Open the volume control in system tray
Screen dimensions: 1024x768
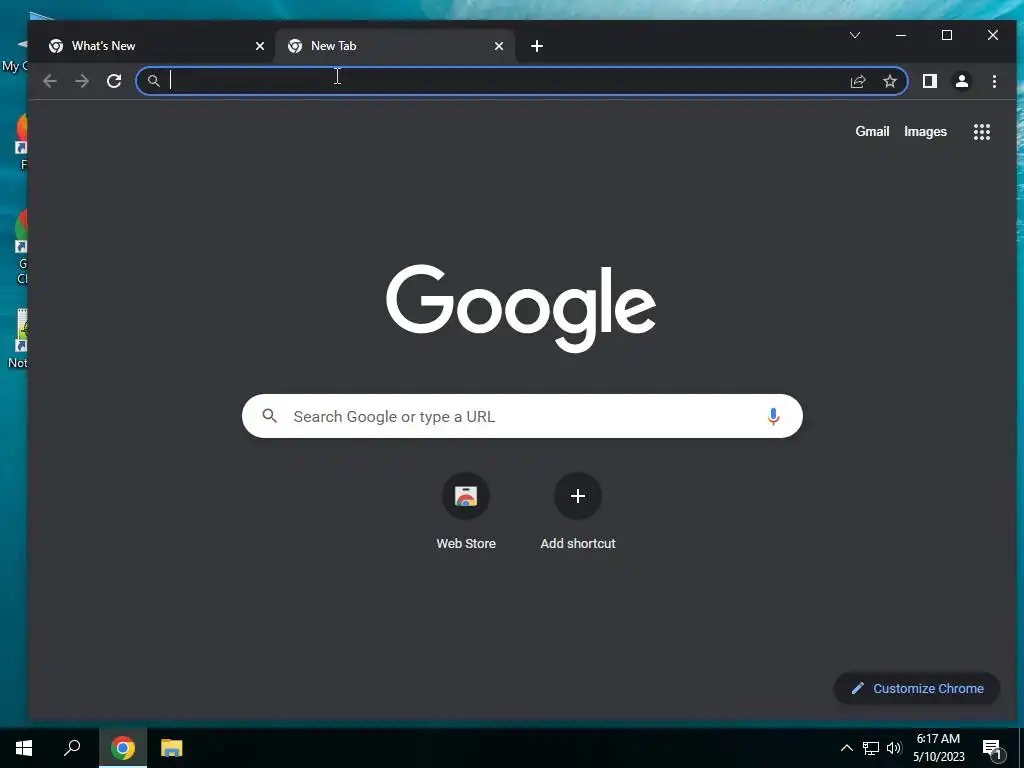click(x=894, y=748)
